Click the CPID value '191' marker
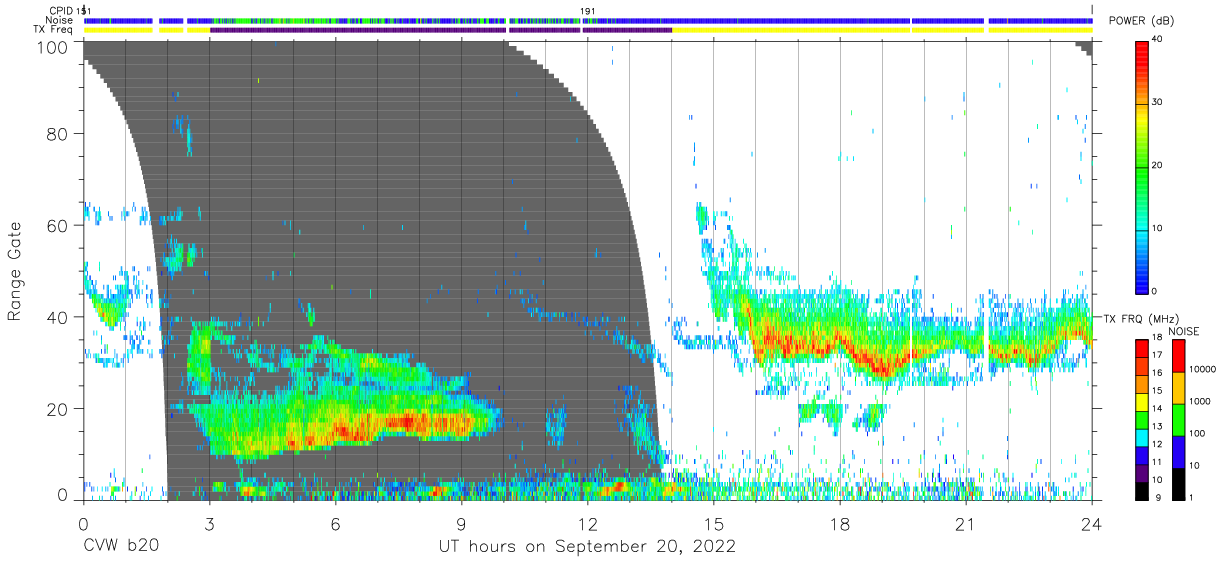Viewport: 1228px width, 567px height. [588, 11]
